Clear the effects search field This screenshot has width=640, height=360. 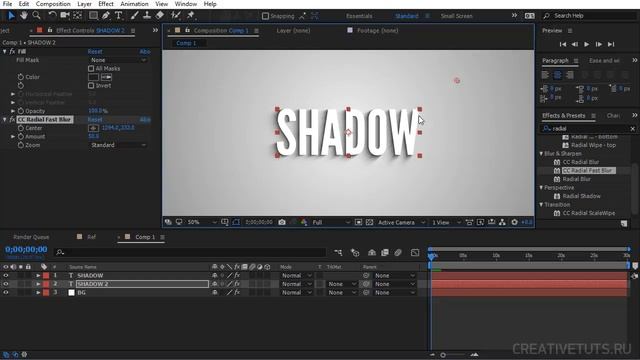633,129
